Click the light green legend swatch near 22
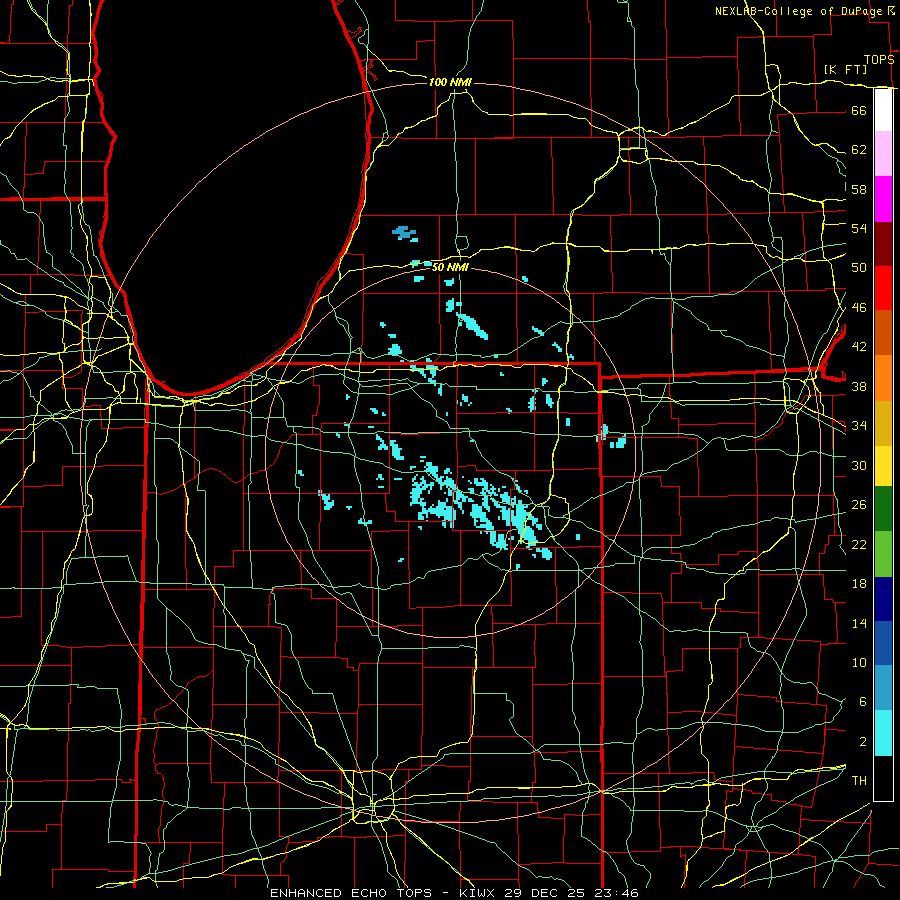900x900 pixels. coord(883,554)
